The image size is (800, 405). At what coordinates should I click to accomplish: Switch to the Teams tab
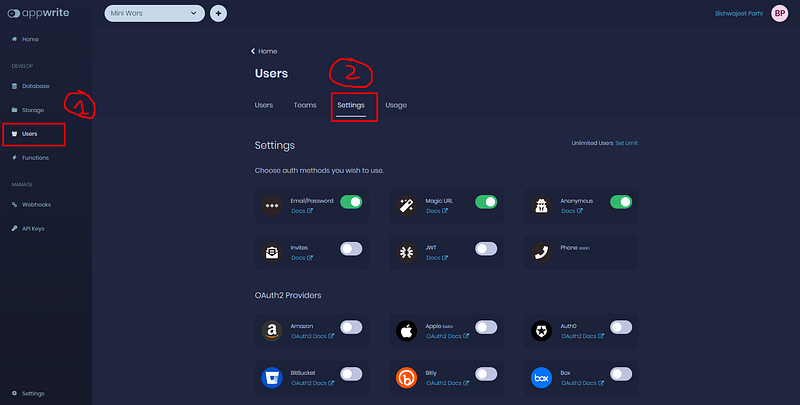coord(305,105)
